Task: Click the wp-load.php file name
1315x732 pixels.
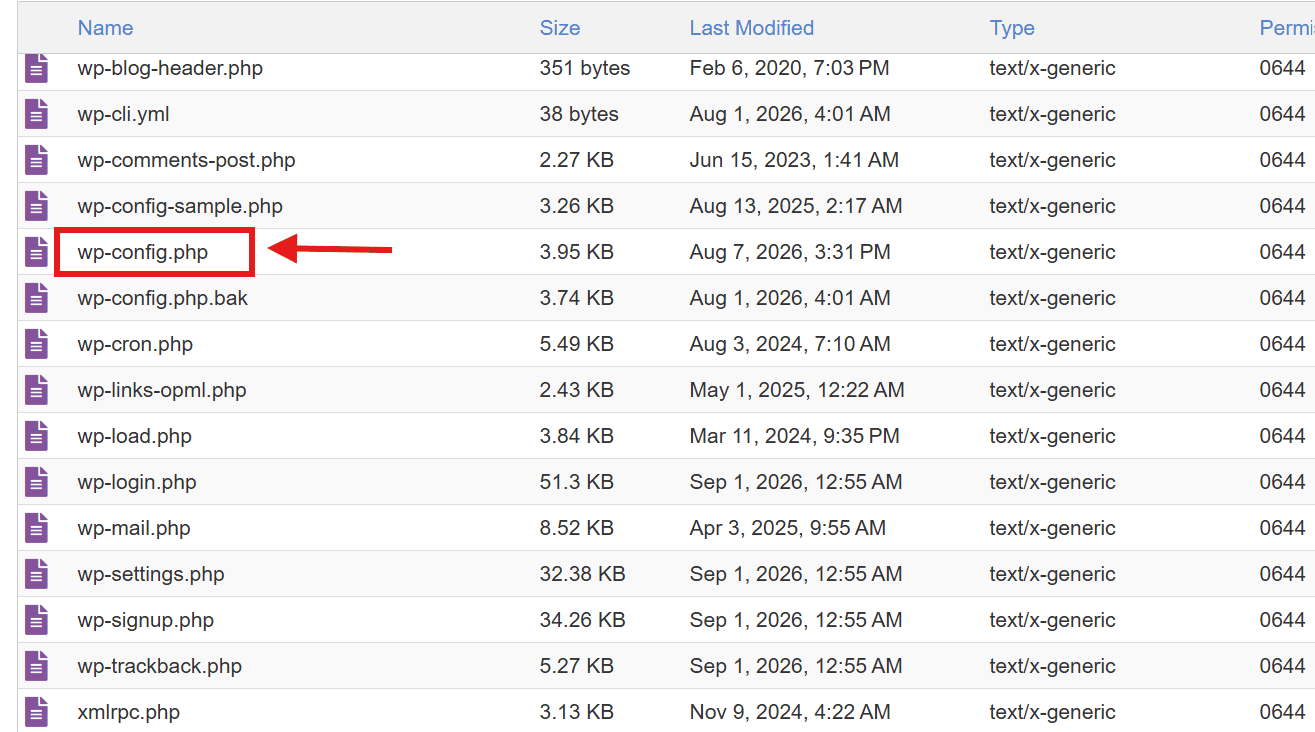Action: point(134,436)
